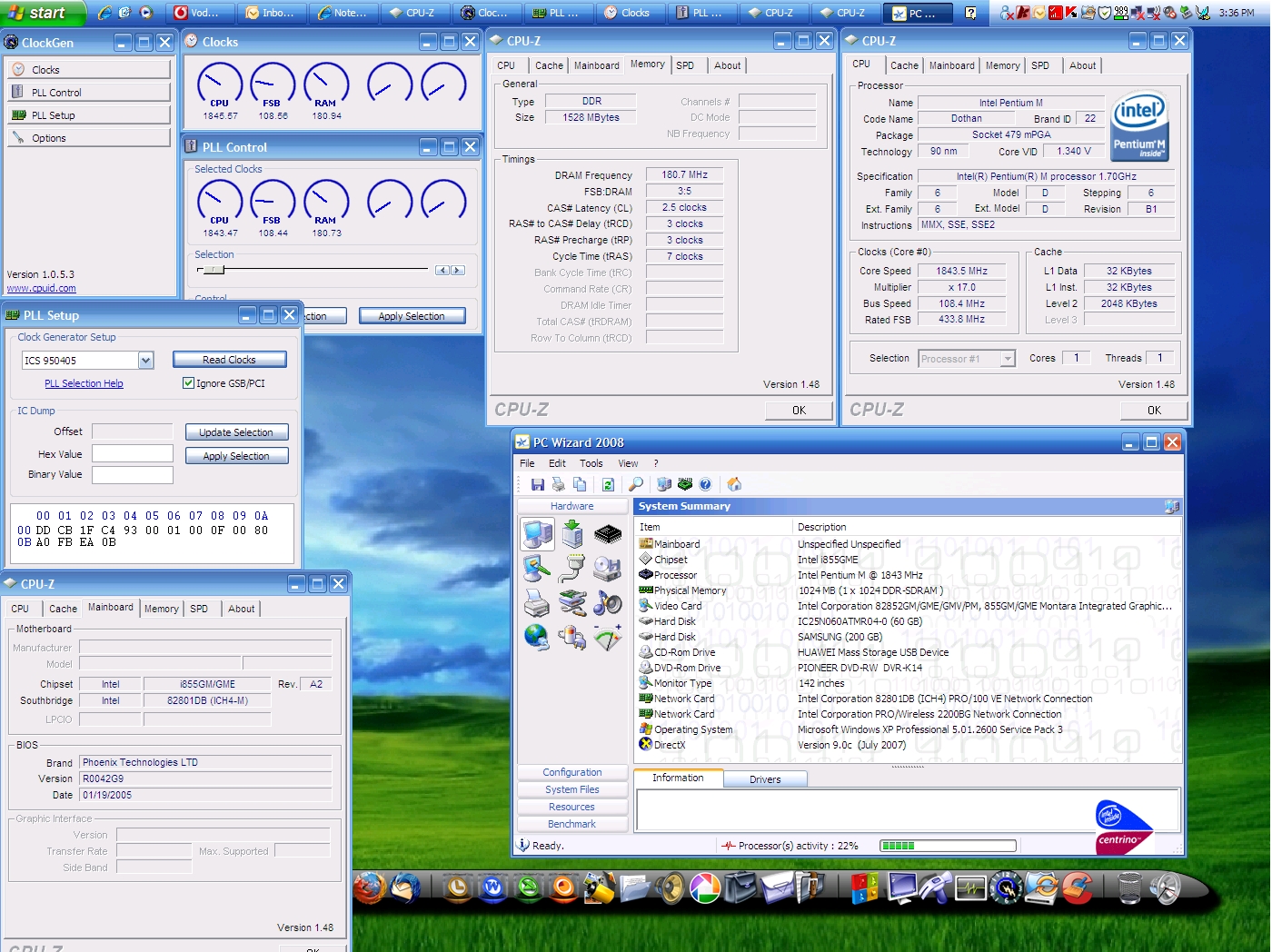Open www.cpuid.com link in ClockGen
1272x952 pixels.
42,288
